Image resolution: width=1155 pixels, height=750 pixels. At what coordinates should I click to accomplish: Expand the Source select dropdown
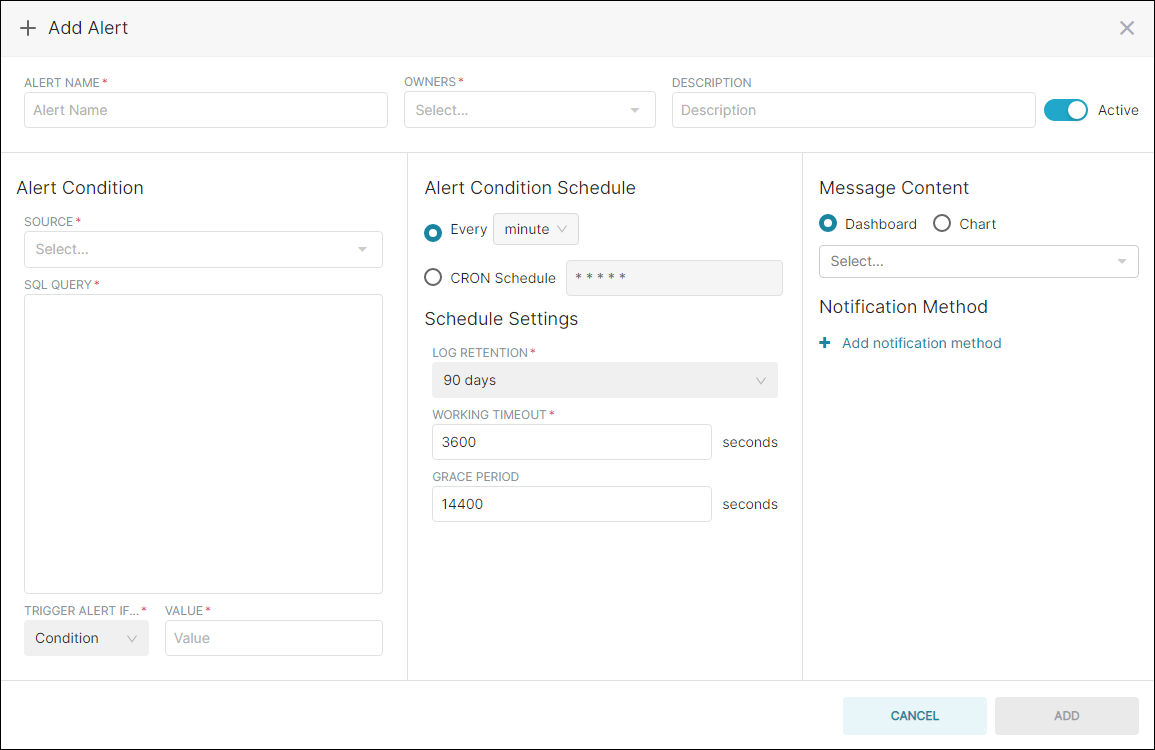pyautogui.click(x=203, y=249)
